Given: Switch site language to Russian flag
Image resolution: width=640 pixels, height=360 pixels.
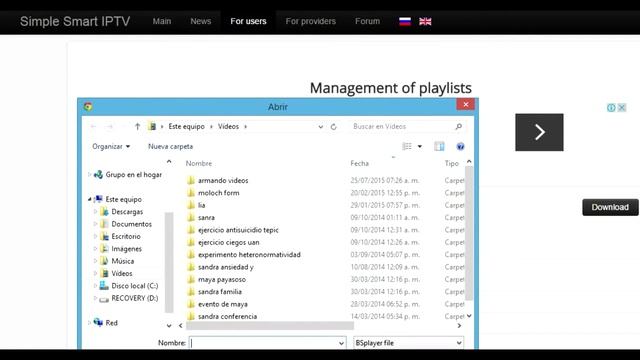Looking at the screenshot, I should point(405,21).
